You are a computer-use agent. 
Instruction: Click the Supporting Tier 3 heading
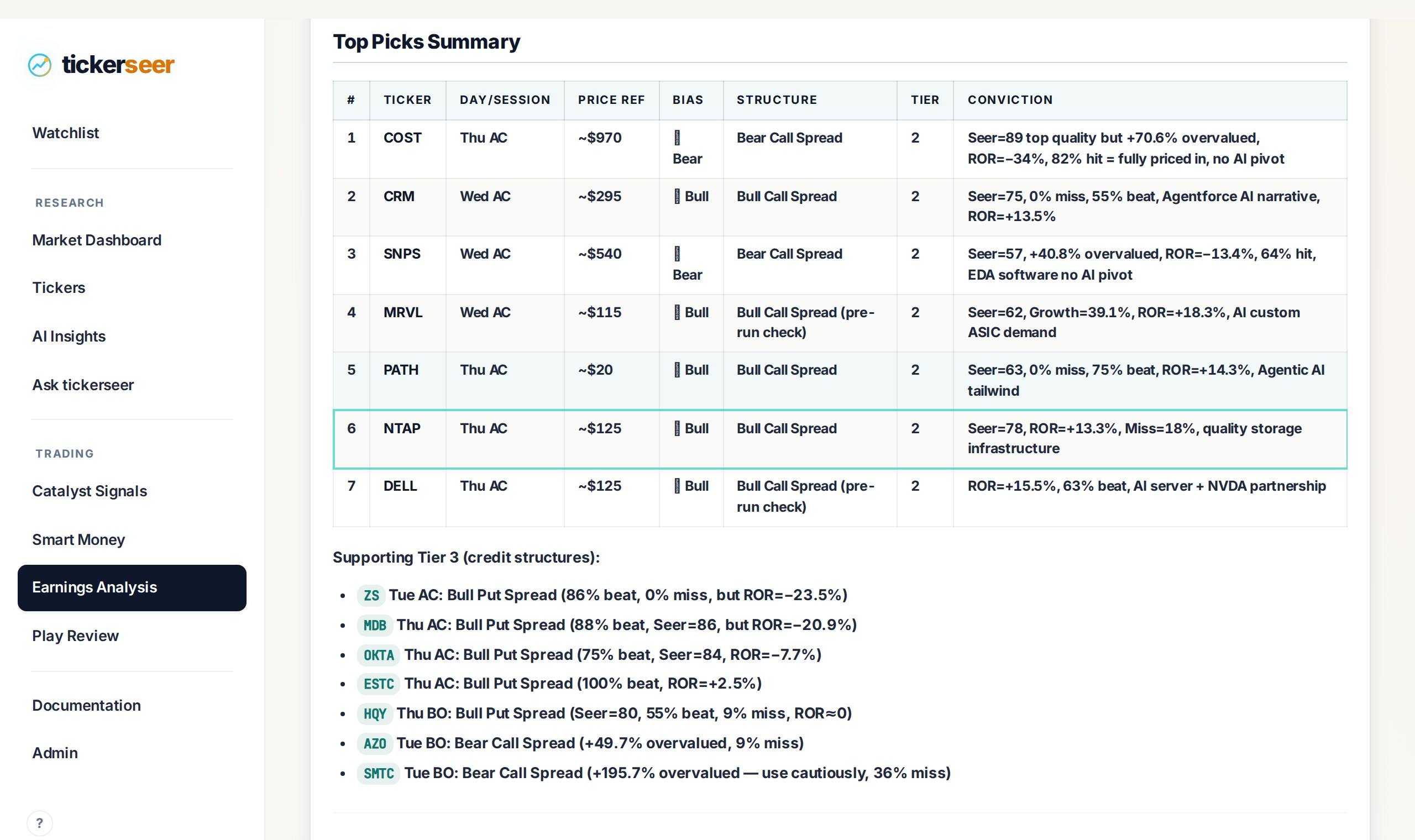[466, 558]
